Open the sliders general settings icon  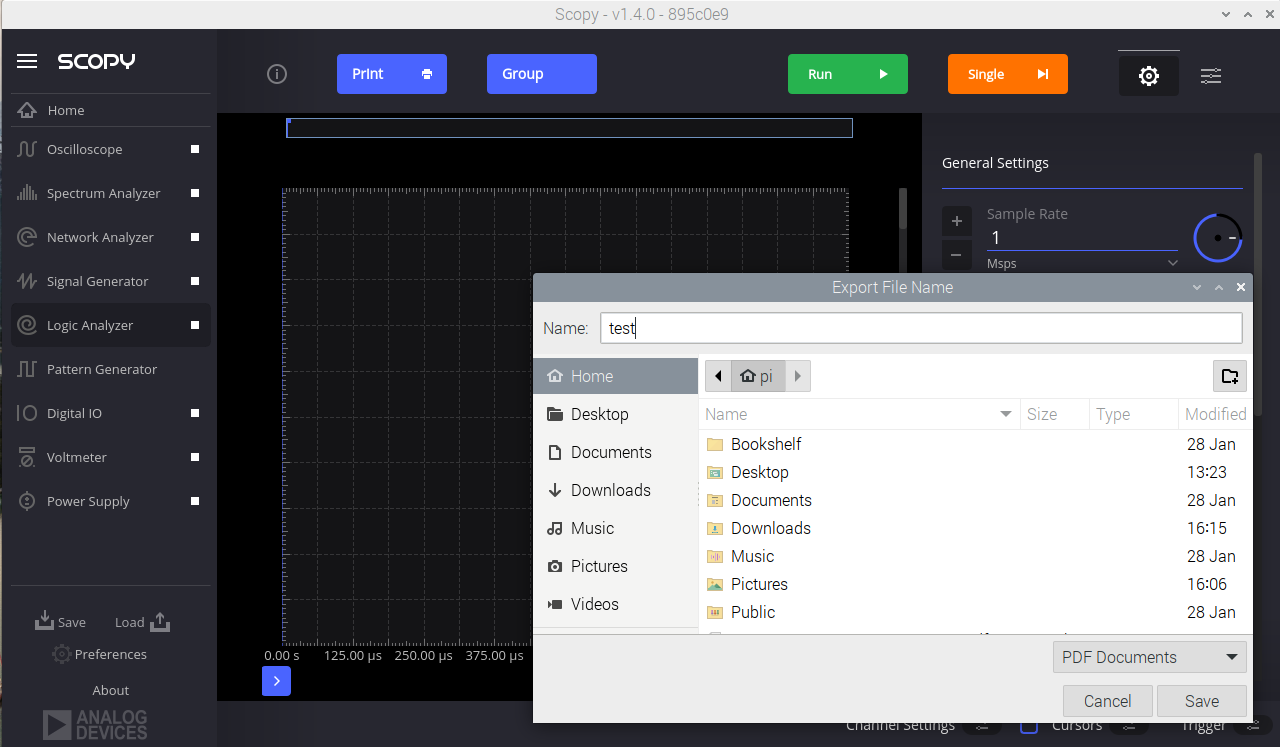coord(1211,75)
